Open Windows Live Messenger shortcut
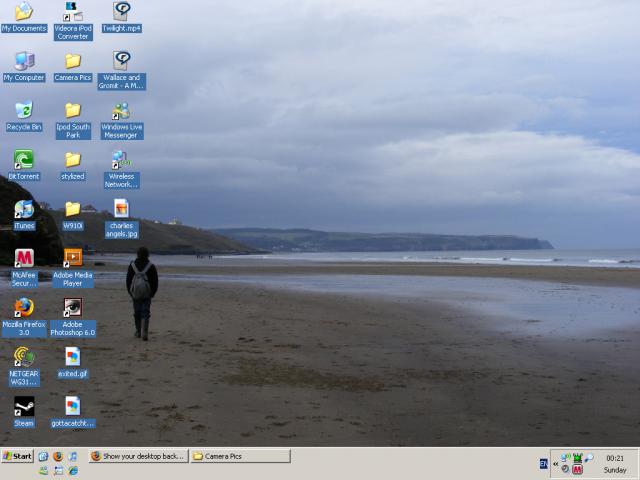 pyautogui.click(x=121, y=111)
